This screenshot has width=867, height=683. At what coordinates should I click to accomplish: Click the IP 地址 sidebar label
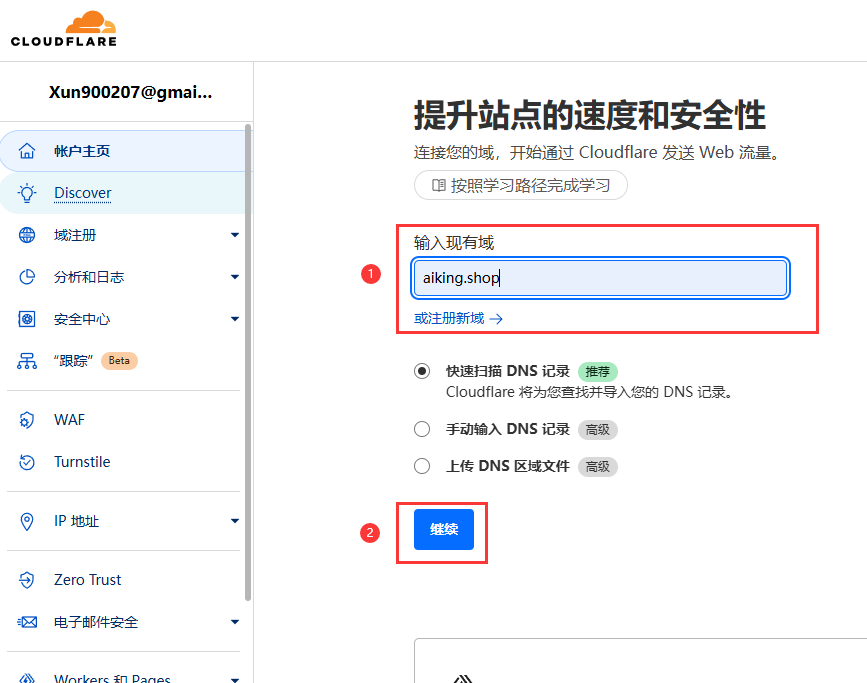[x=76, y=521]
